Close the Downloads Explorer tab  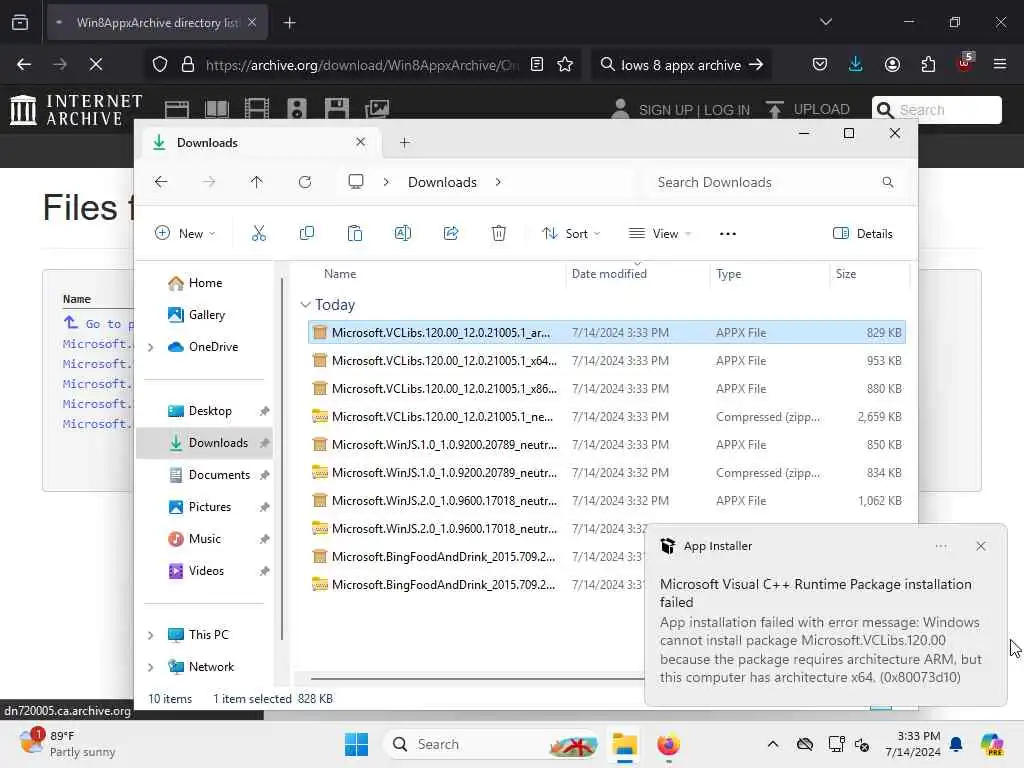tap(360, 142)
